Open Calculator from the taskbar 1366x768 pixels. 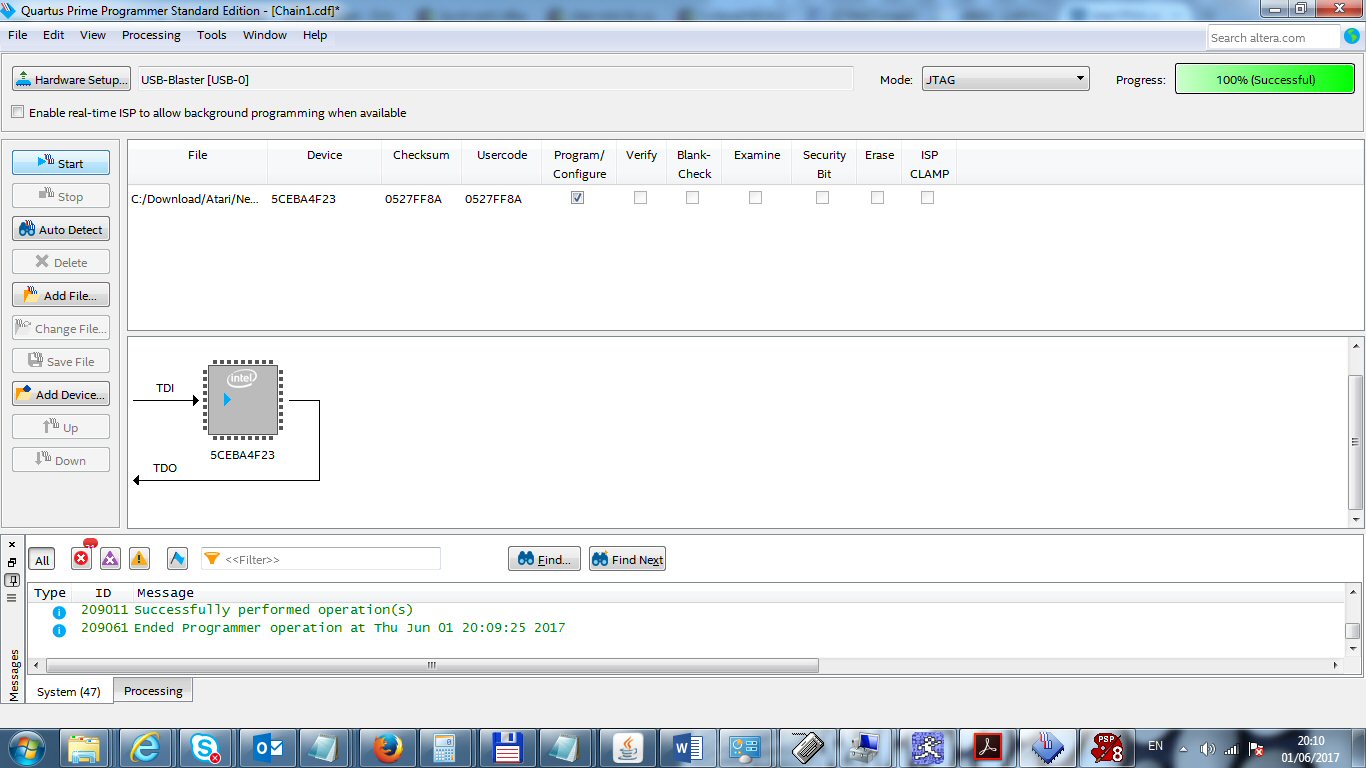tap(447, 748)
